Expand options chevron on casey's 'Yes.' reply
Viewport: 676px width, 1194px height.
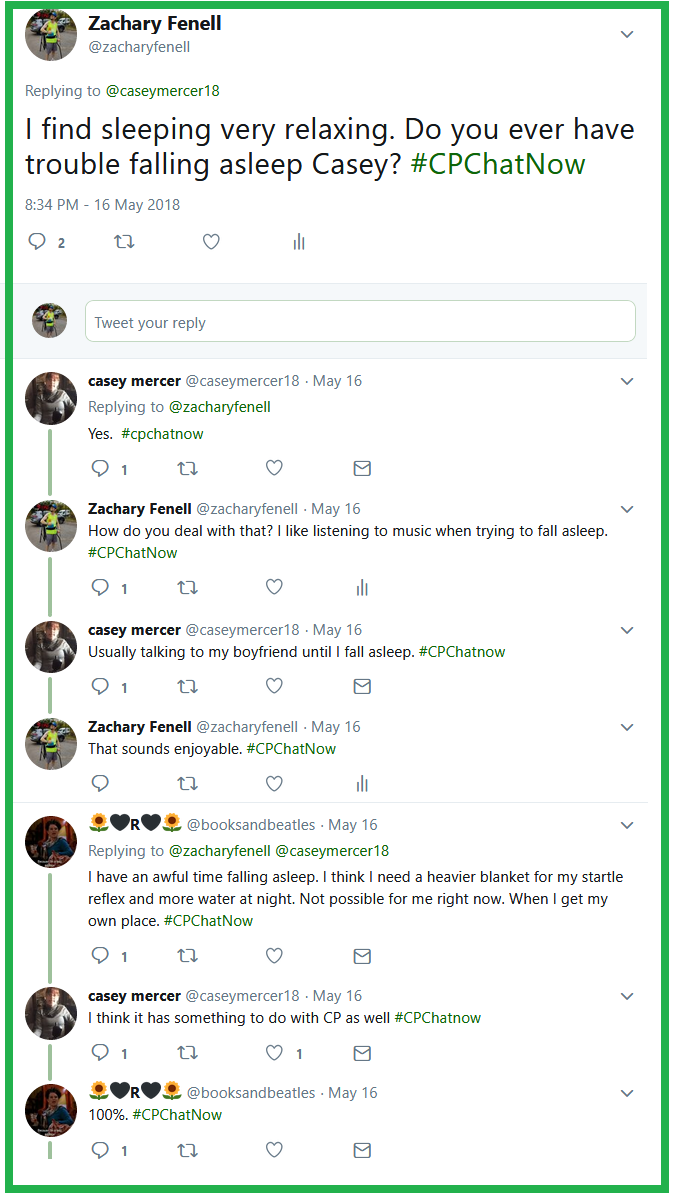(627, 381)
